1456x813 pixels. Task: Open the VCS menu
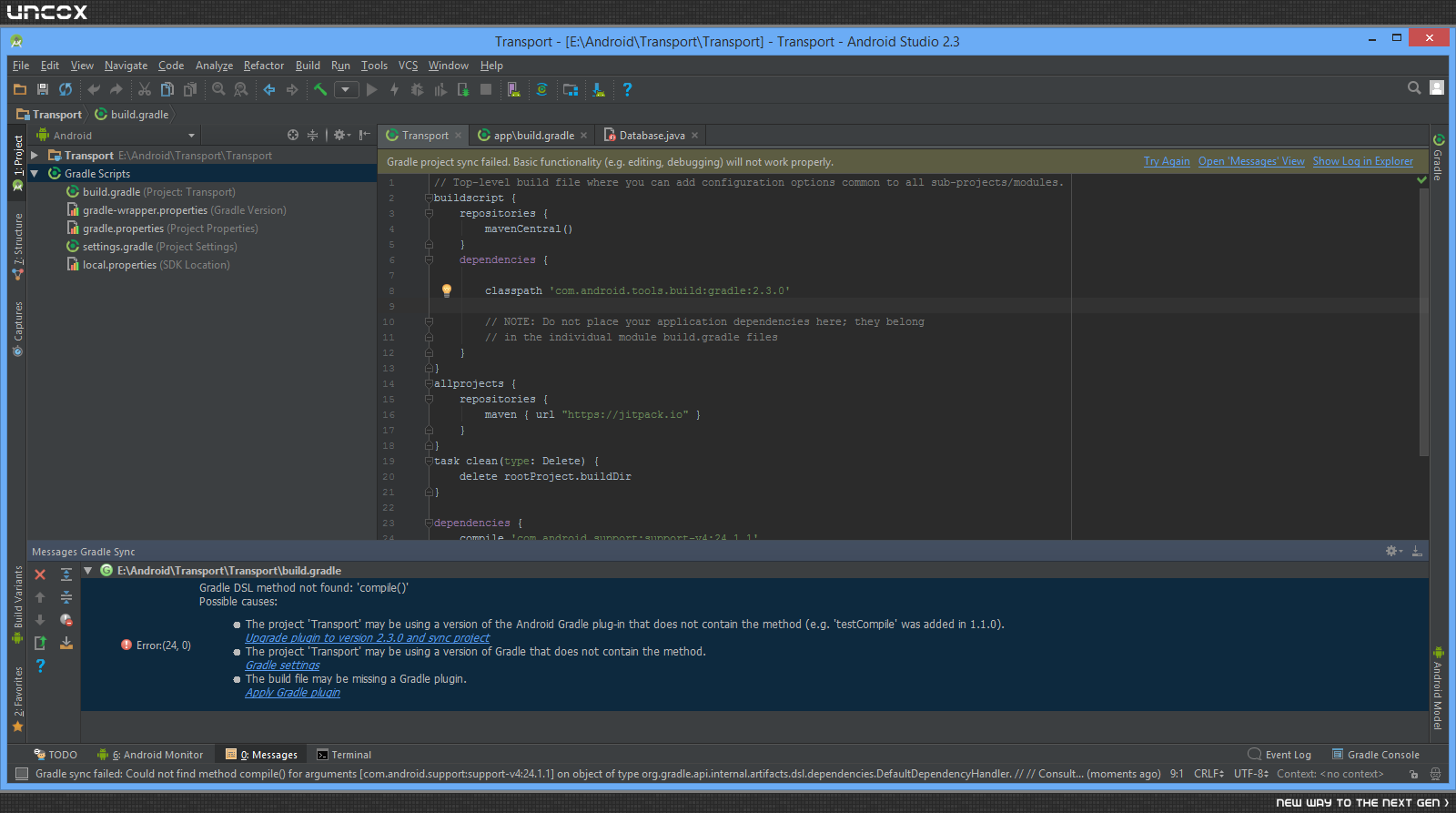(408, 66)
